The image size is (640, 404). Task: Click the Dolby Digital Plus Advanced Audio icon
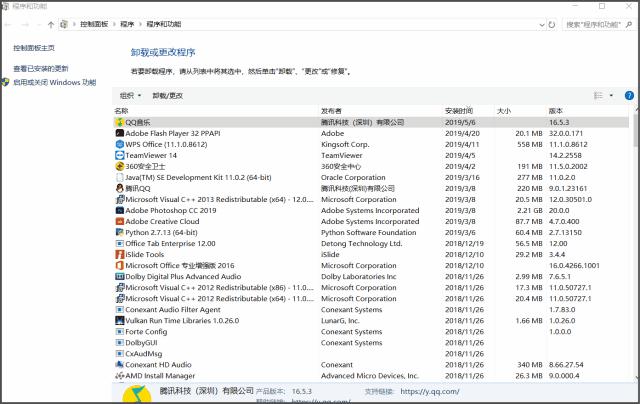120,276
